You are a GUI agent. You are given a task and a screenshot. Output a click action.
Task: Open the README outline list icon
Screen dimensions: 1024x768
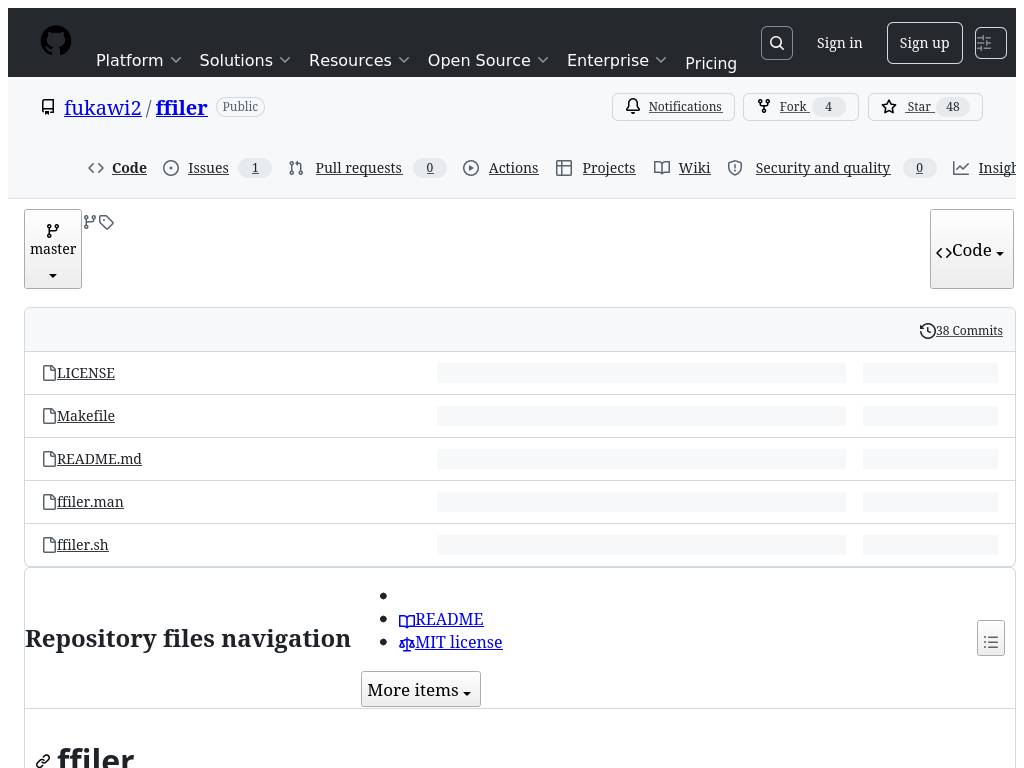click(x=991, y=638)
